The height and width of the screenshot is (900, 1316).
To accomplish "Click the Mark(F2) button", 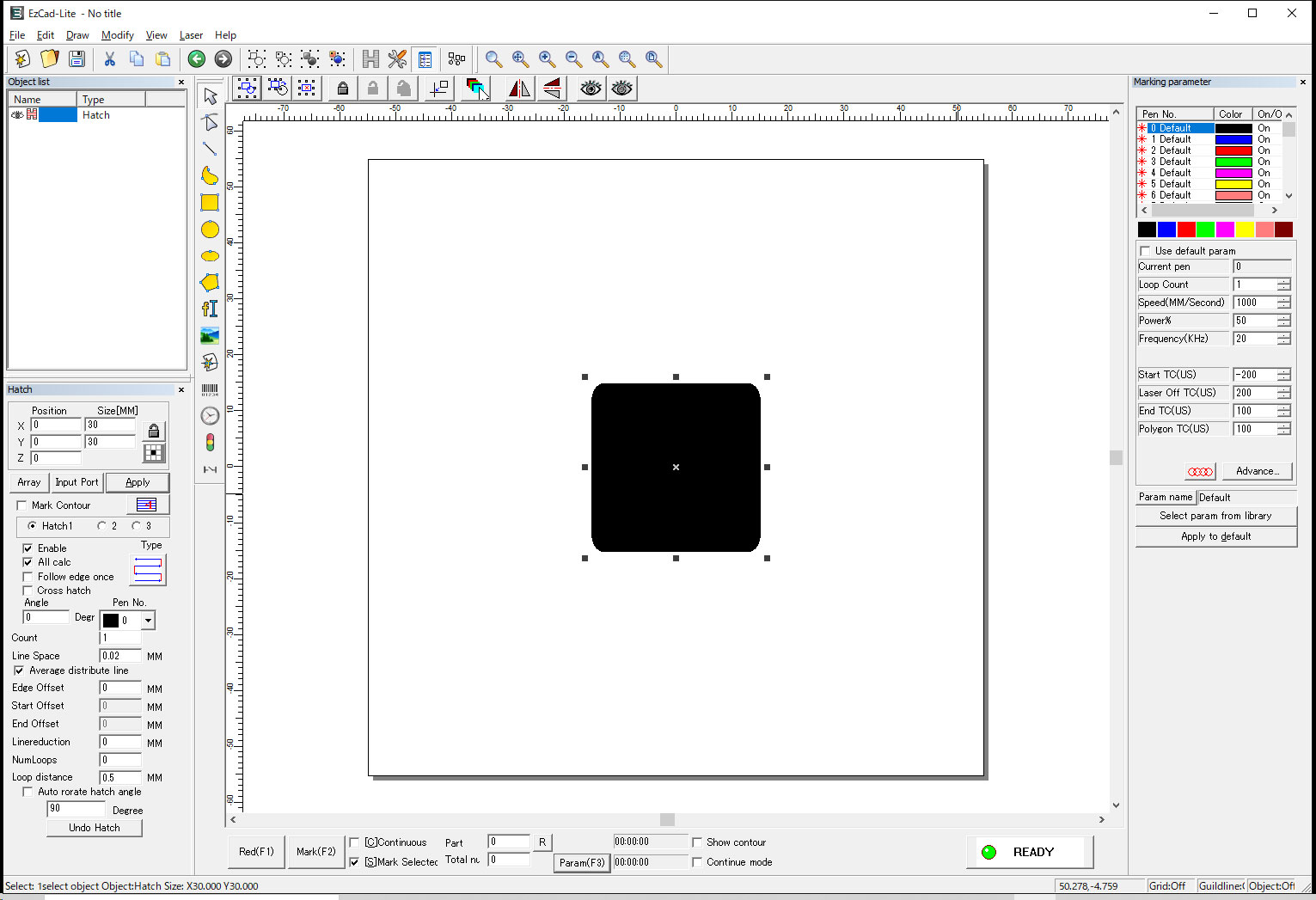I will (x=316, y=852).
